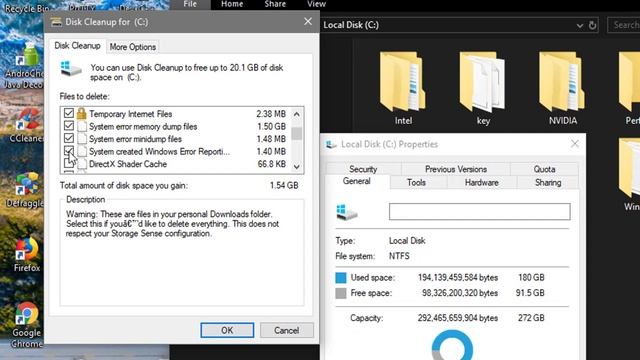
Task: Open the NVIDIA folder icon
Action: pos(562,82)
